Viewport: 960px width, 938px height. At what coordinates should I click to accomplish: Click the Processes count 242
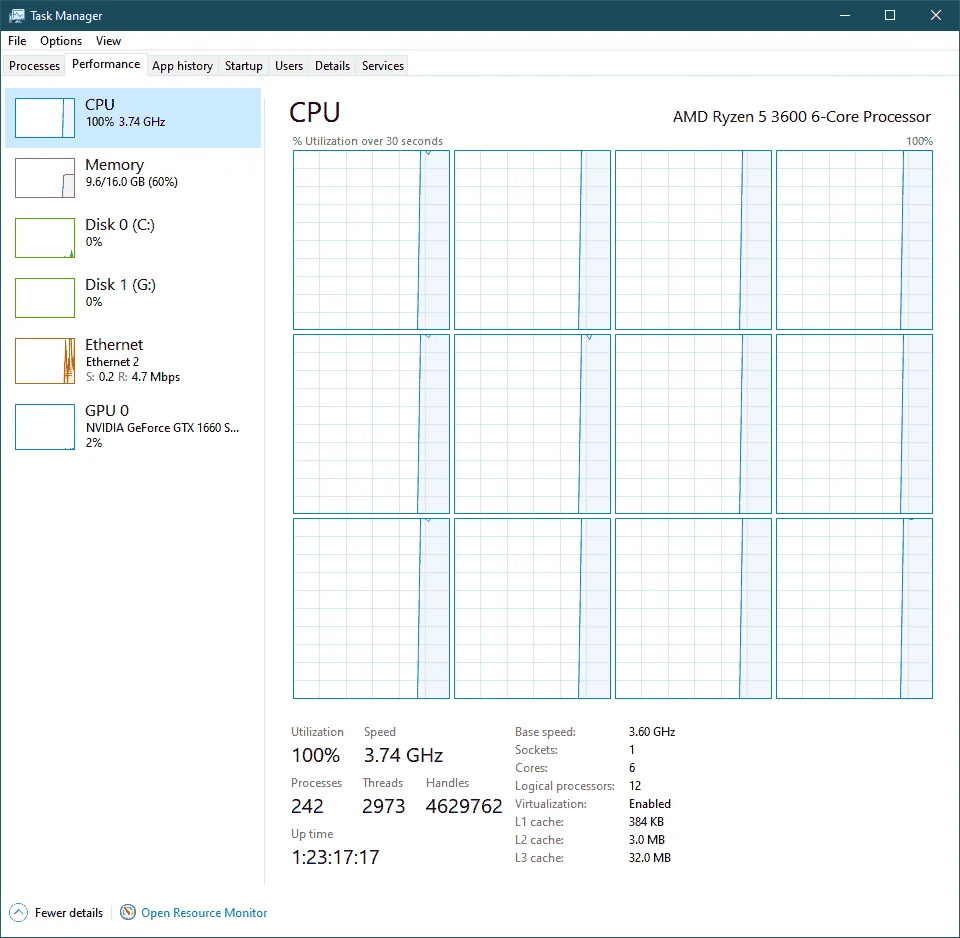[x=307, y=806]
